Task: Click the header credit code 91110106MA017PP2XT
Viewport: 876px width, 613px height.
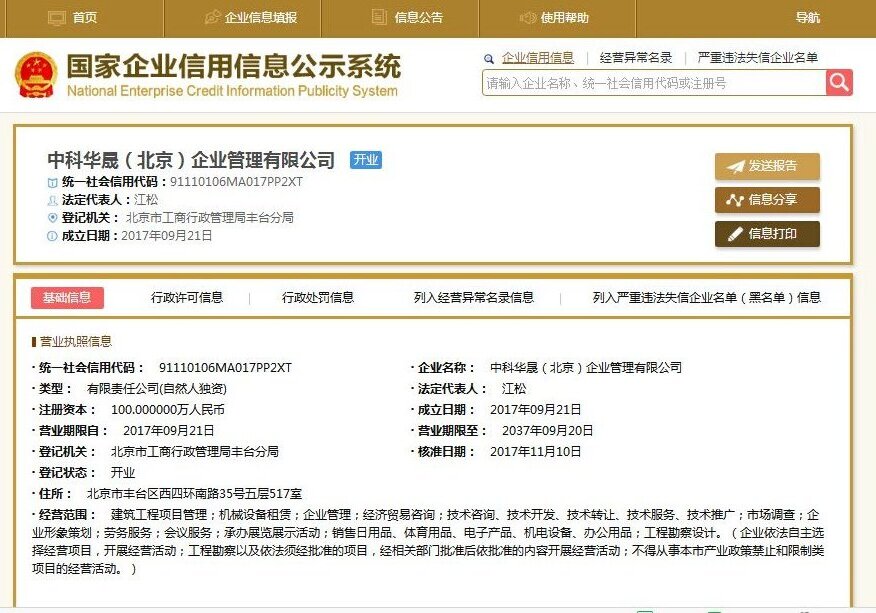Action: [x=236, y=182]
